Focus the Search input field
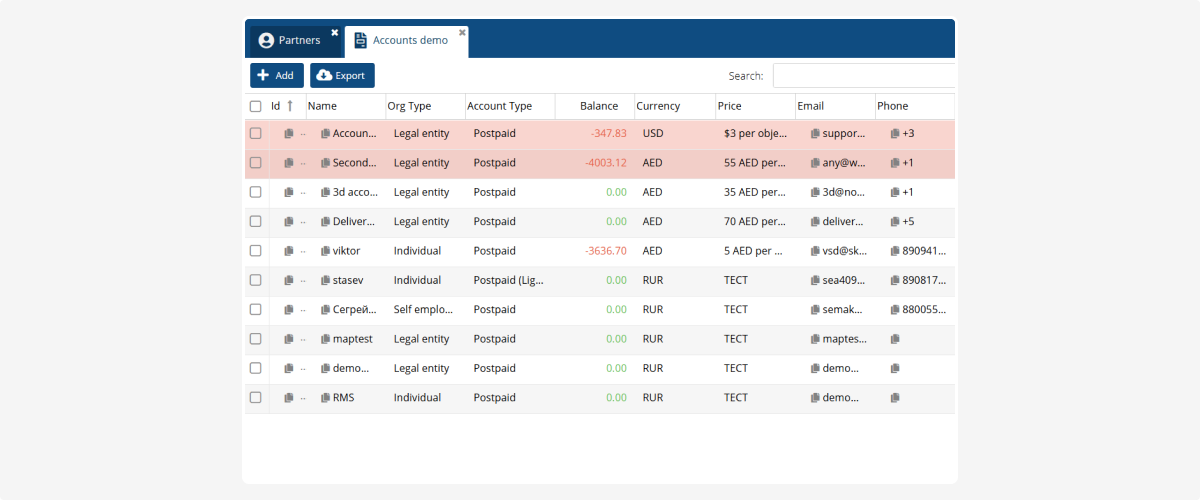Image resolution: width=1200 pixels, height=500 pixels. pyautogui.click(x=862, y=76)
